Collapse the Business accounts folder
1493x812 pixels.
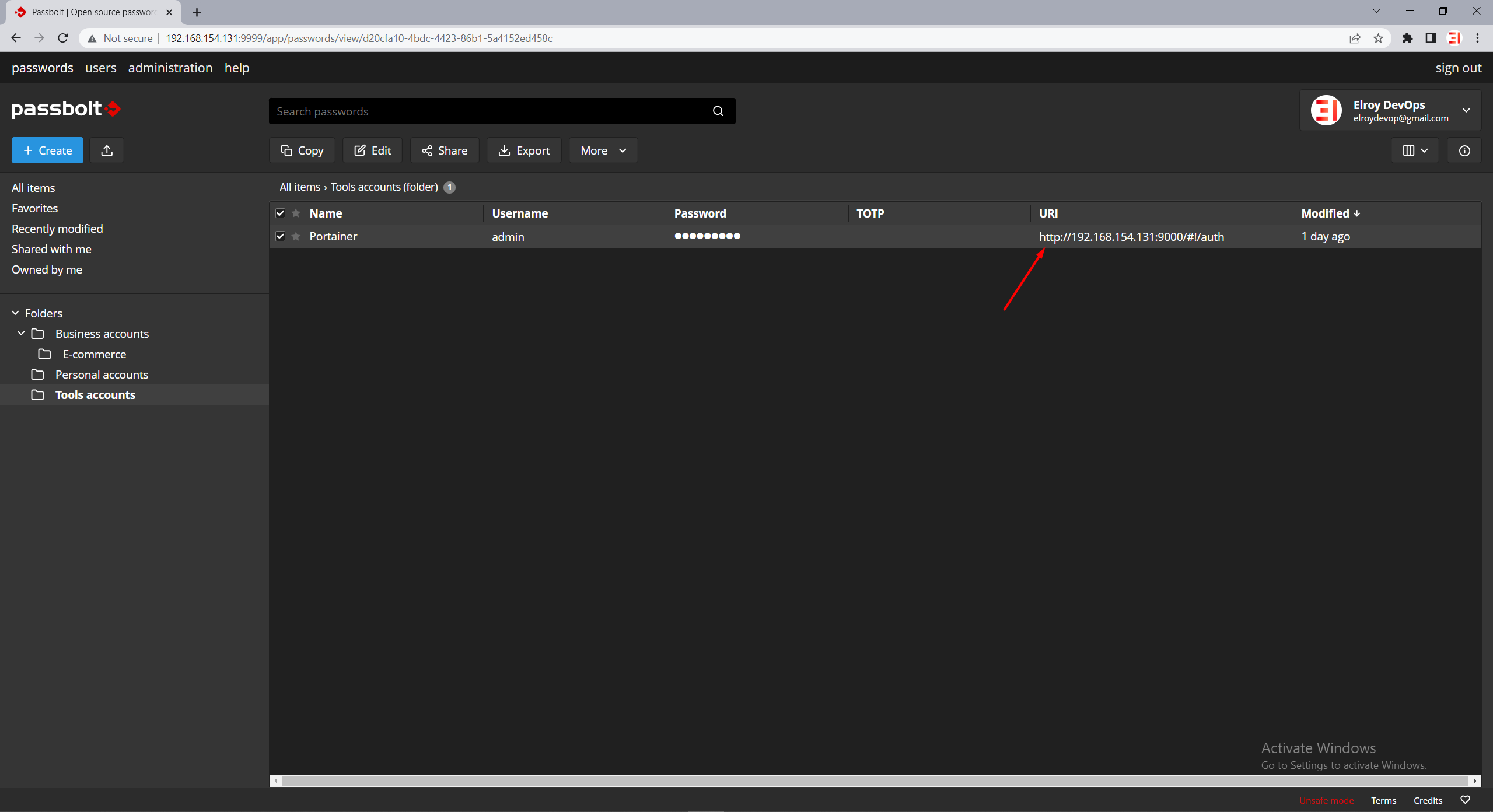click(x=22, y=333)
